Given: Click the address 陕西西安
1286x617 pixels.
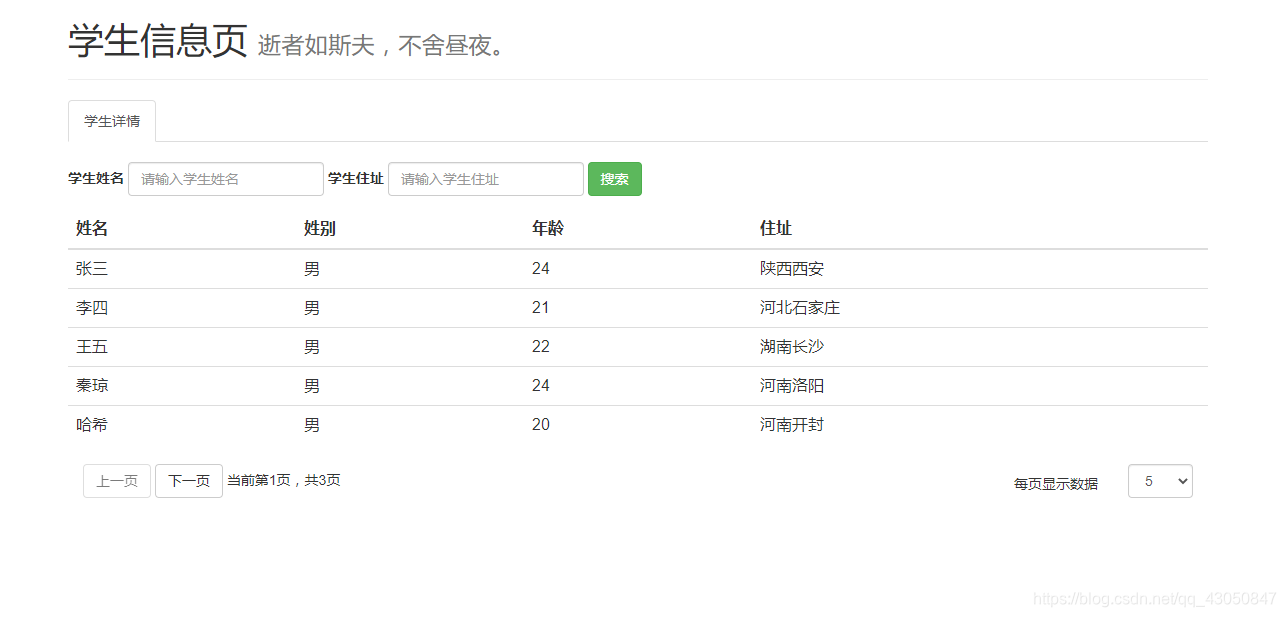Looking at the screenshot, I should click(792, 269).
